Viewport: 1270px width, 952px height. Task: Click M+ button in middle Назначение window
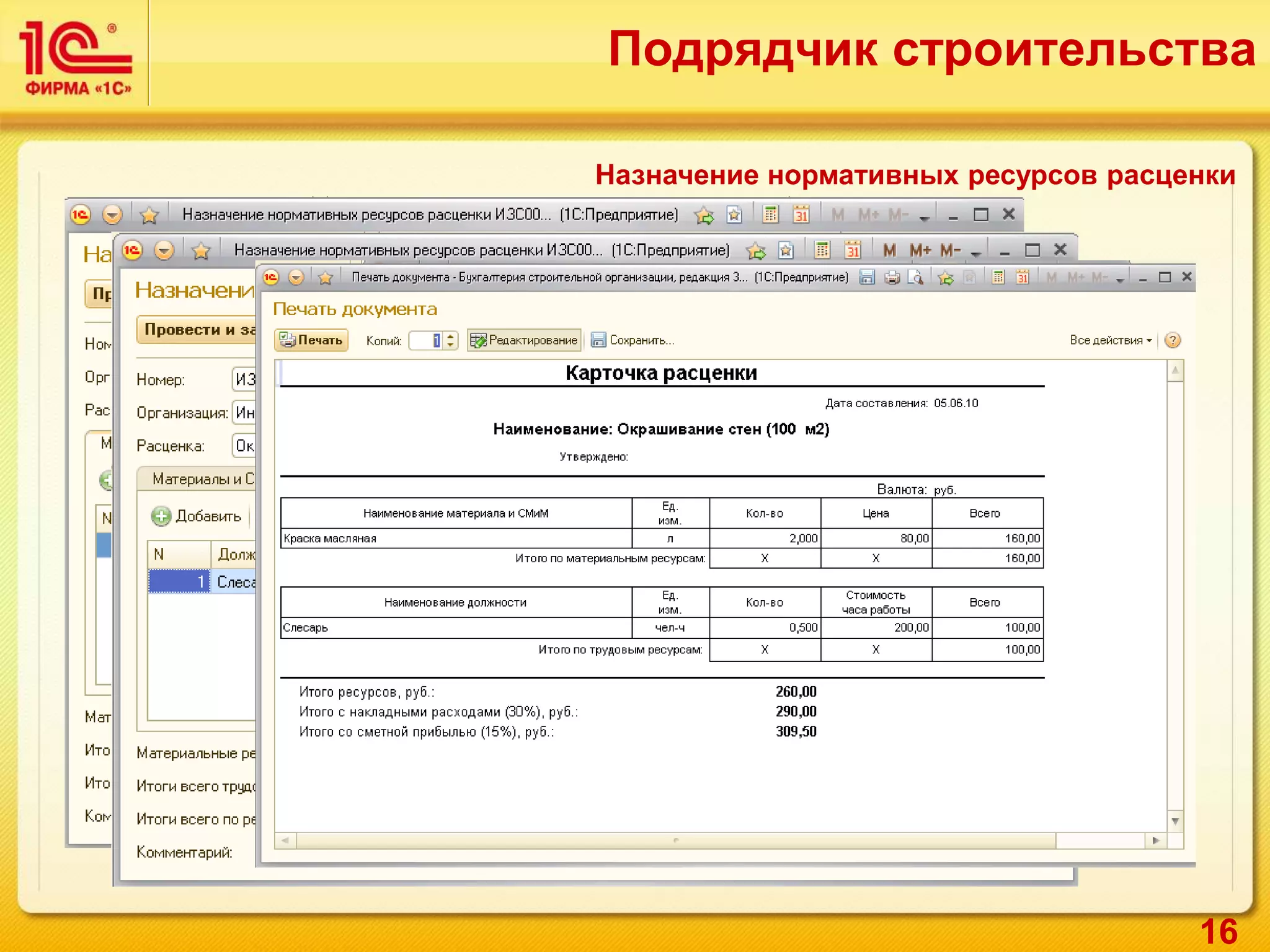coord(920,250)
